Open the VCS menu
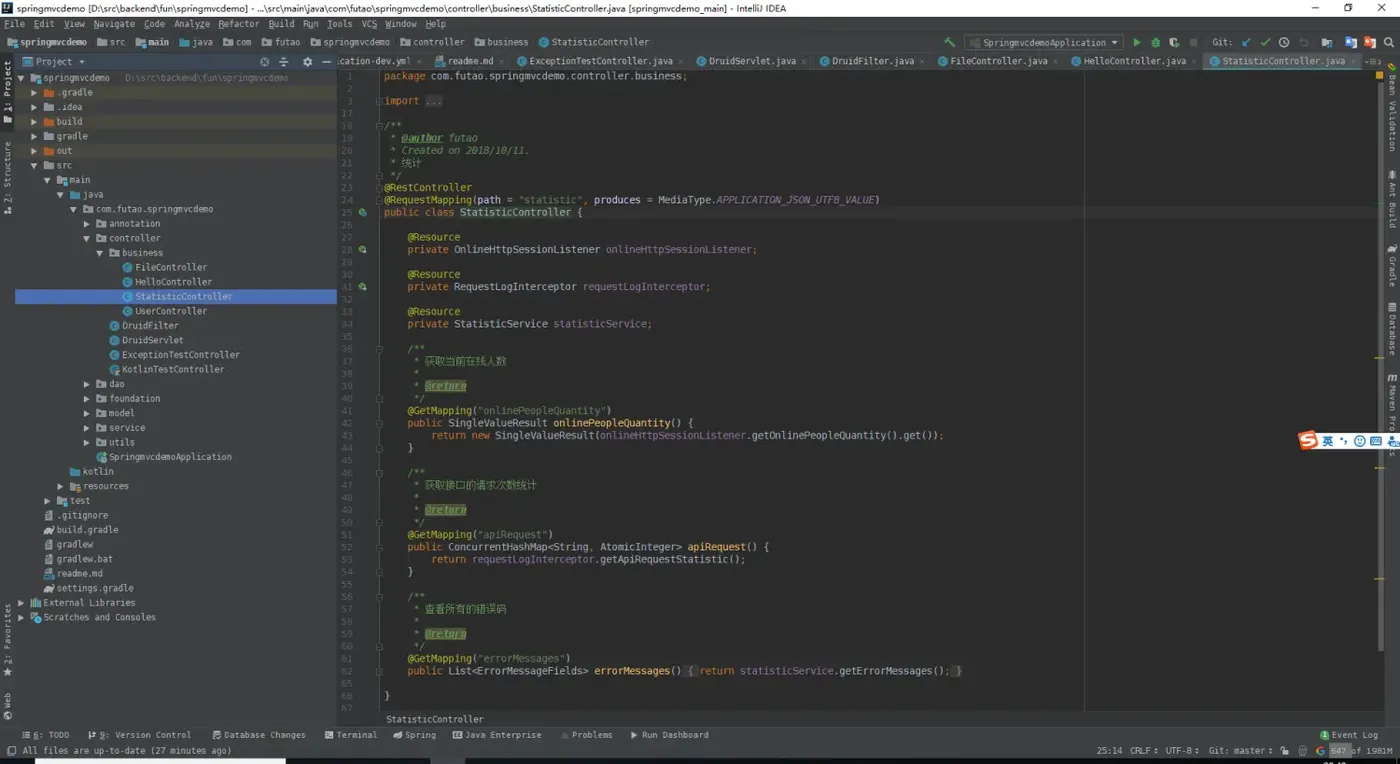1400x764 pixels. [x=369, y=24]
